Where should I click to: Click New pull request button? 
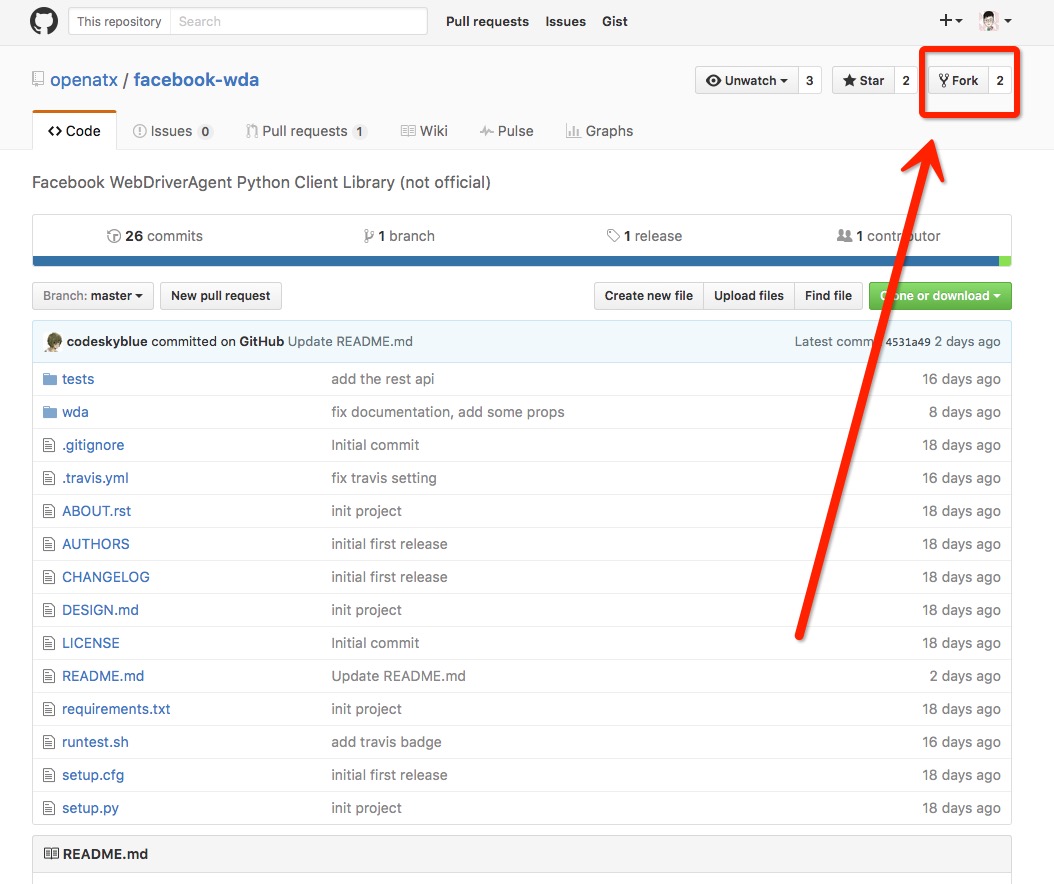pos(220,296)
